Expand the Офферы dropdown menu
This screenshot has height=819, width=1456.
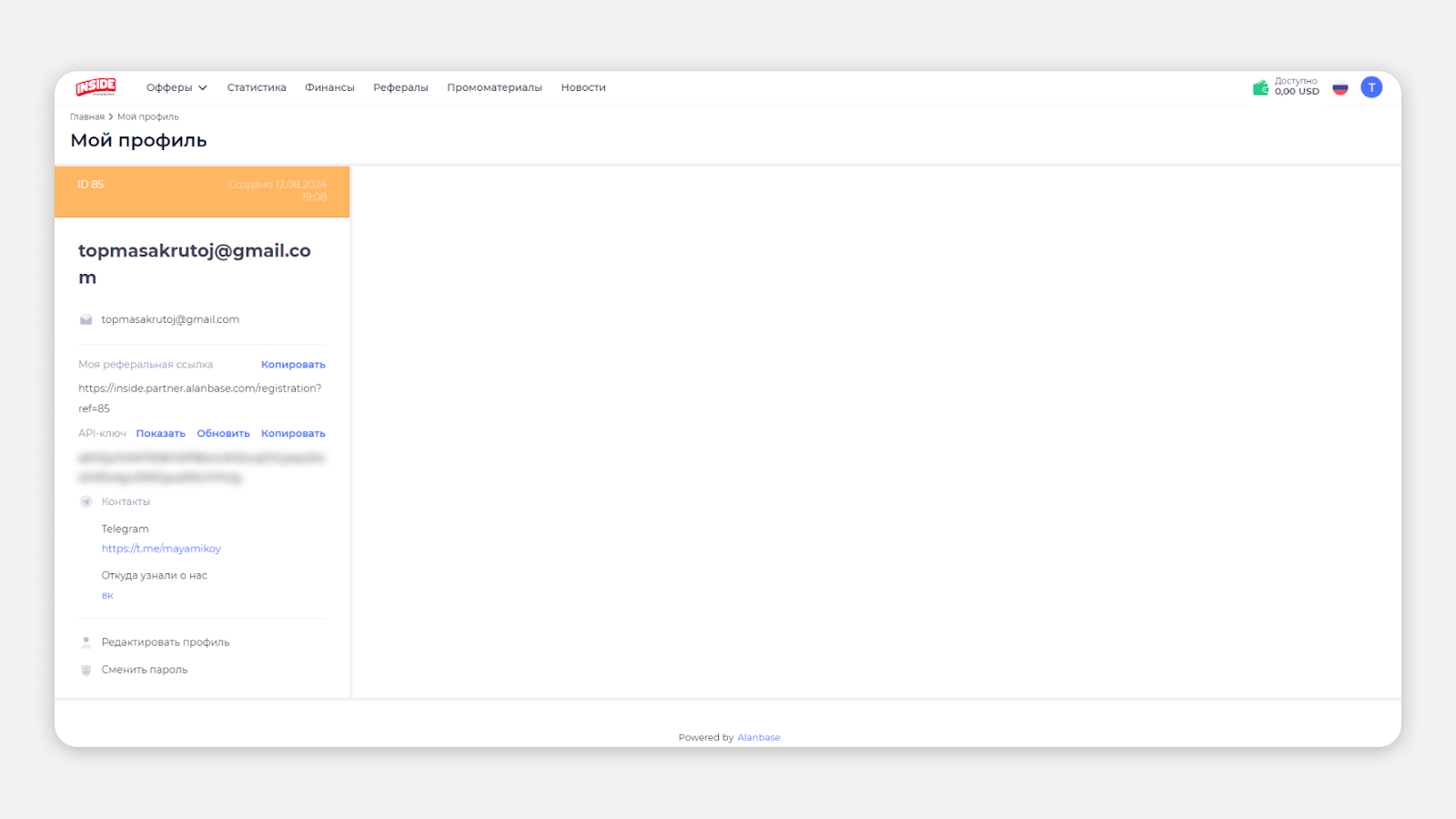(177, 87)
